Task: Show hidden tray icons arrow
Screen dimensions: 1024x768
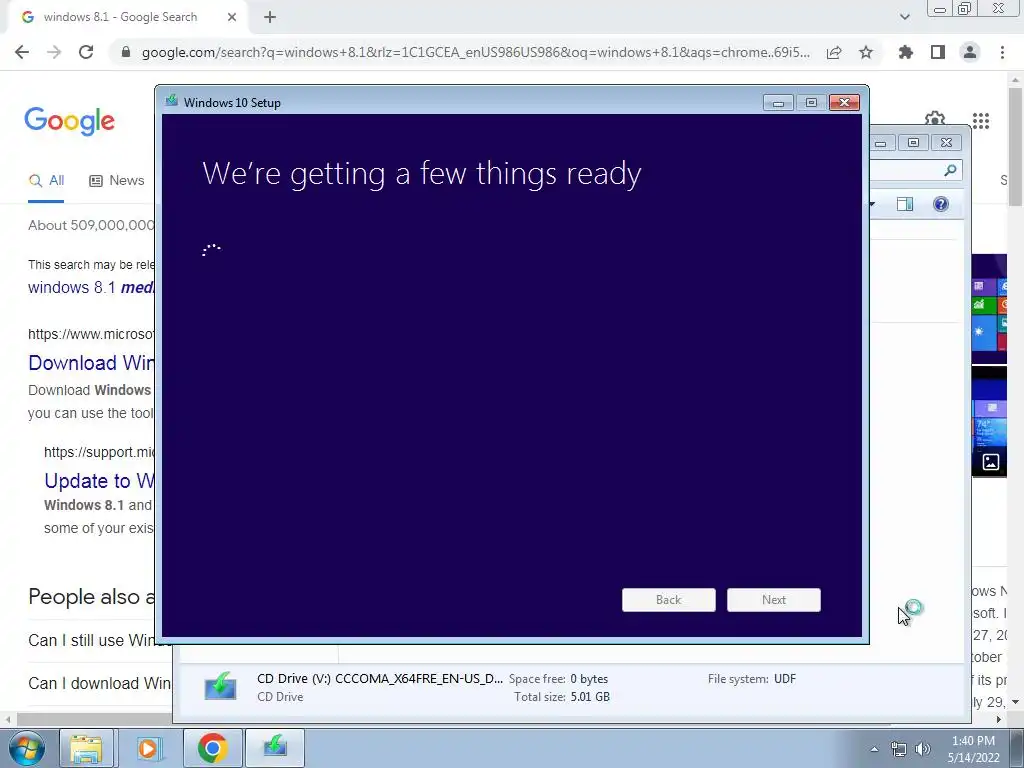Action: [x=874, y=749]
